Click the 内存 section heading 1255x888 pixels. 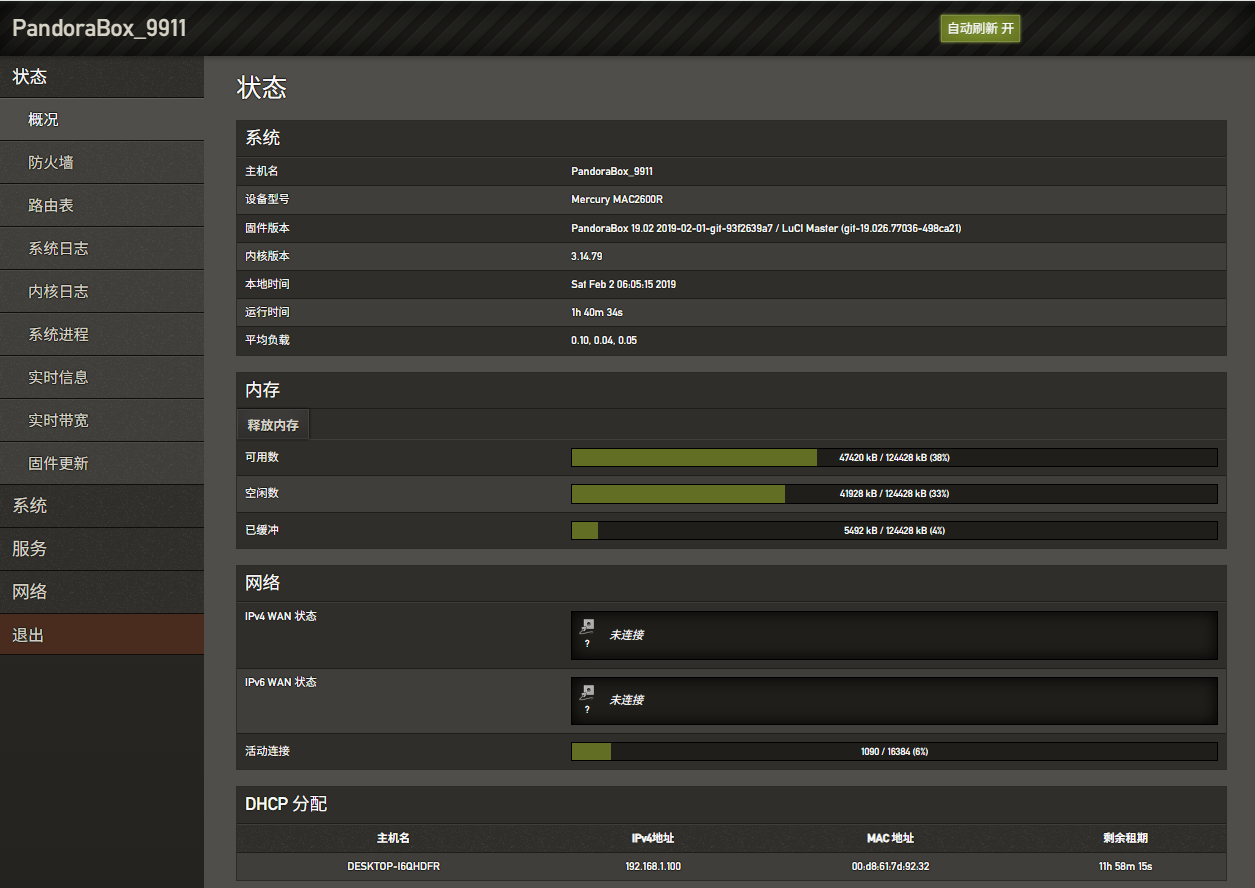click(x=263, y=390)
